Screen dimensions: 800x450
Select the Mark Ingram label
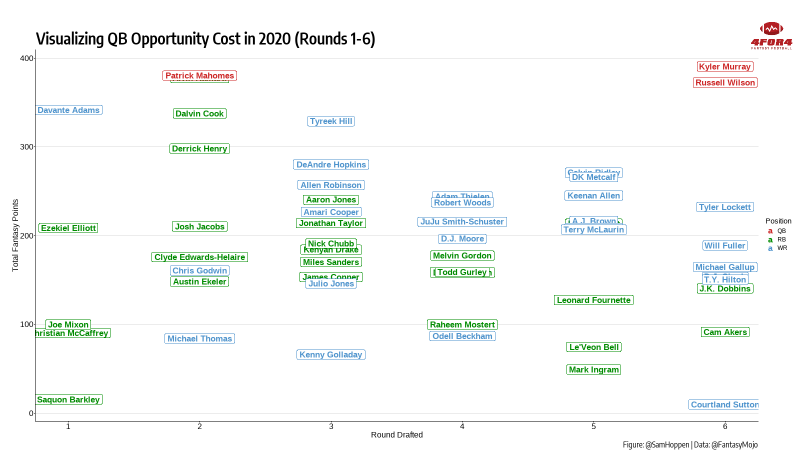coord(594,370)
